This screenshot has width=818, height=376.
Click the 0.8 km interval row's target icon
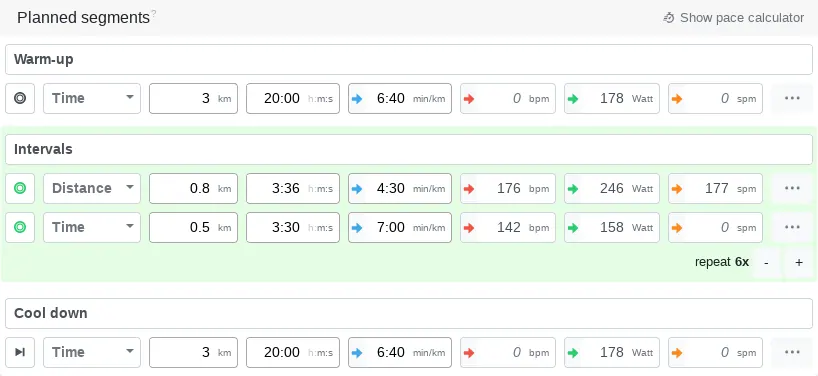20,188
